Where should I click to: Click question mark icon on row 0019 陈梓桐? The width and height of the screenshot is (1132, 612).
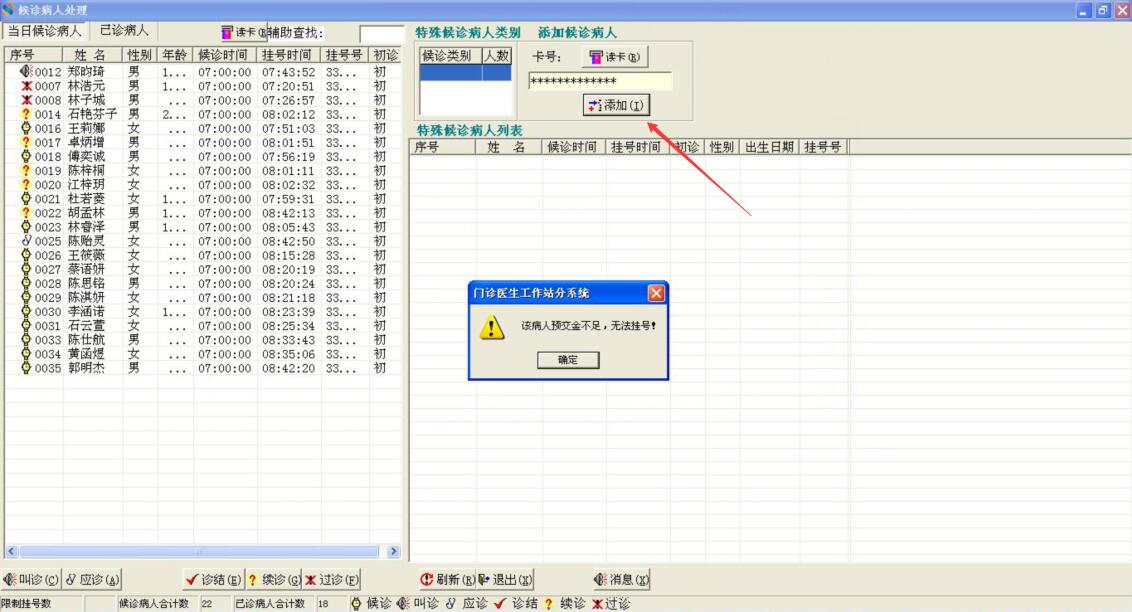(26, 170)
